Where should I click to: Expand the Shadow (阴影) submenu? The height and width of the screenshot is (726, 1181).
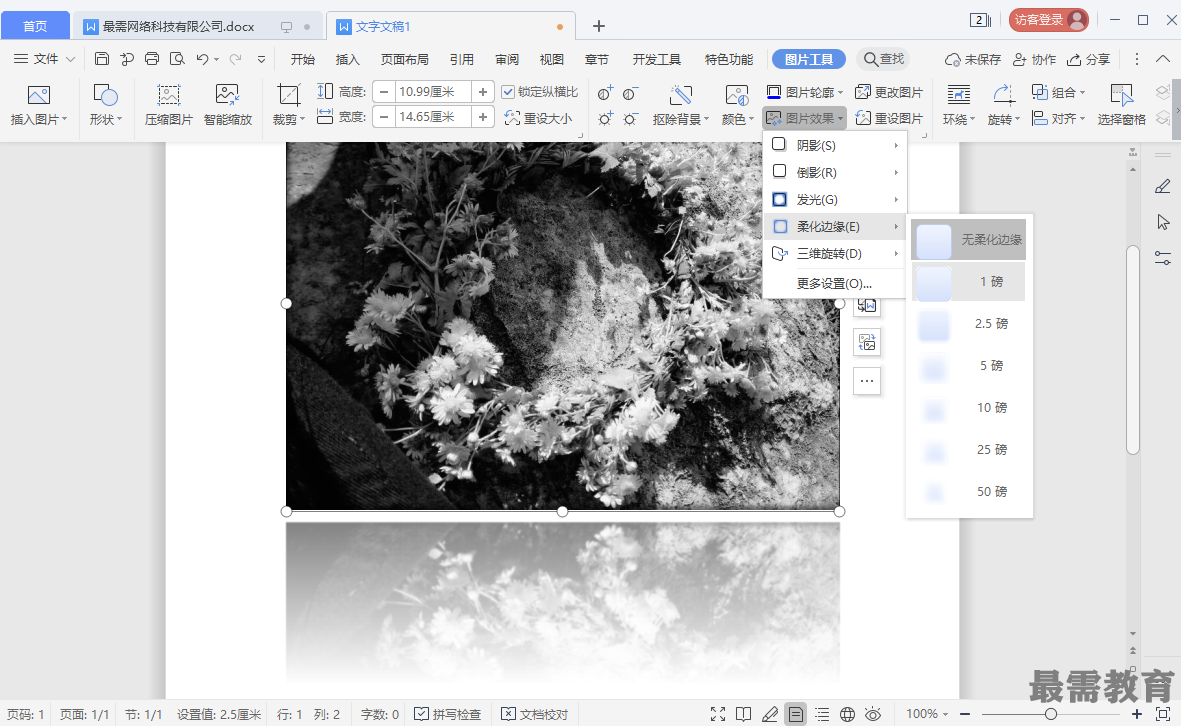(835, 145)
